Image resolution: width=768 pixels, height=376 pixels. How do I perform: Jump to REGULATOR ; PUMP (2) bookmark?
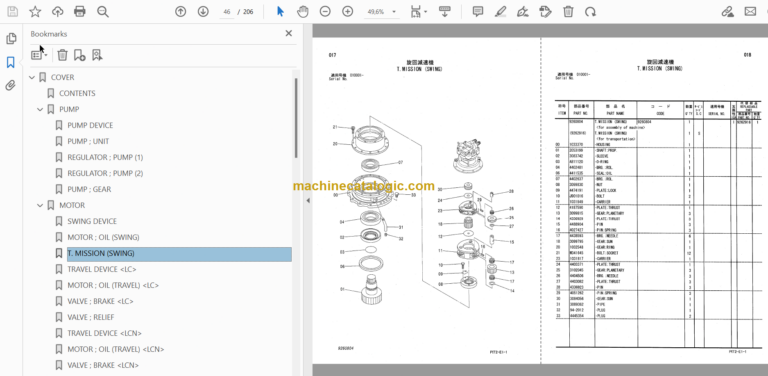[x=105, y=173]
